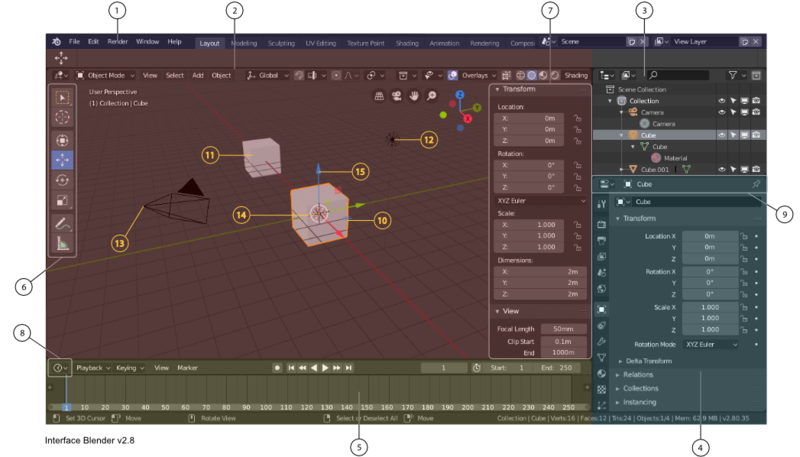Image resolution: width=800 pixels, height=457 pixels.
Task: Toggle visibility eye of Cube.001 row
Action: 721,169
